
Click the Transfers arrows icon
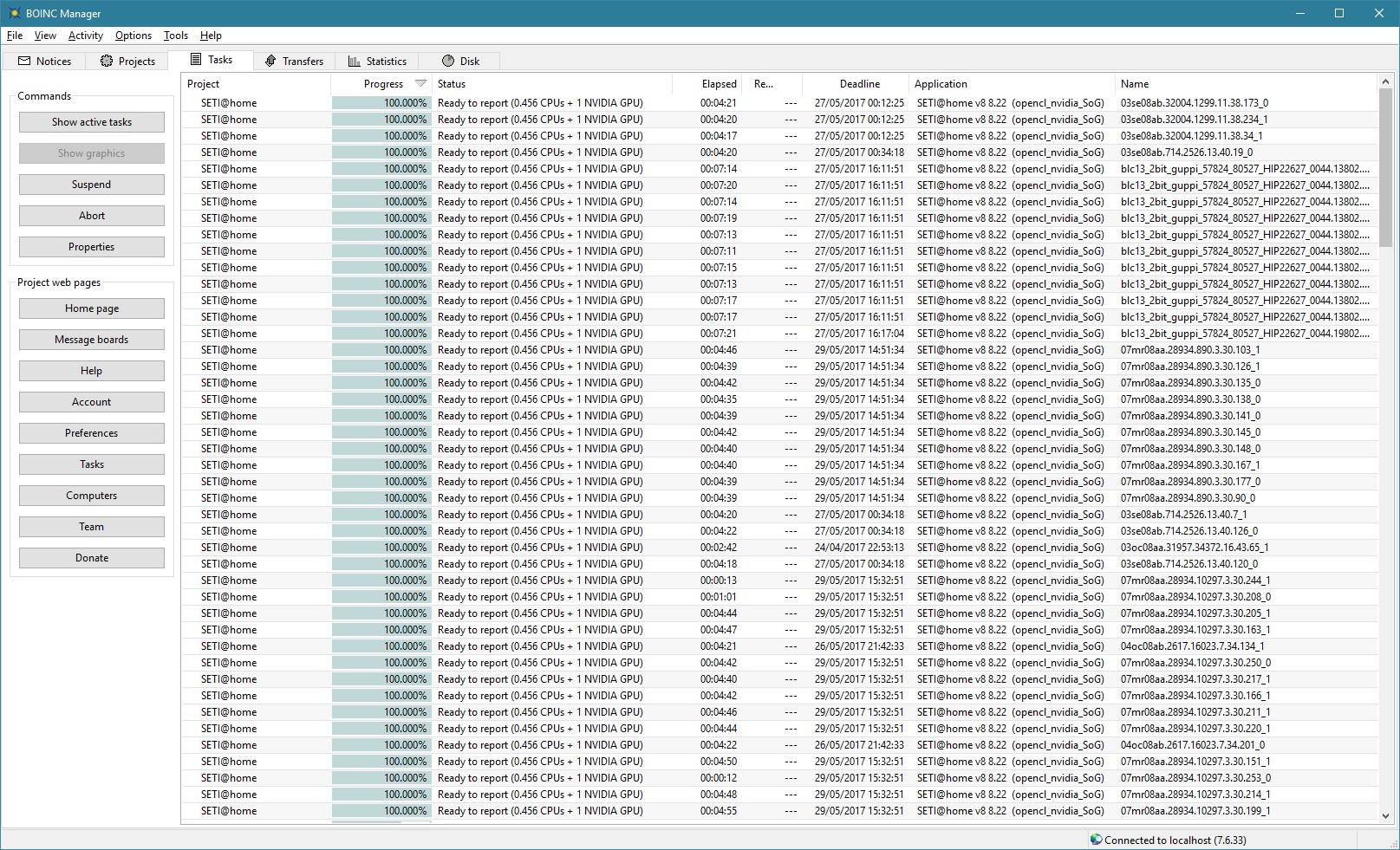tap(270, 61)
